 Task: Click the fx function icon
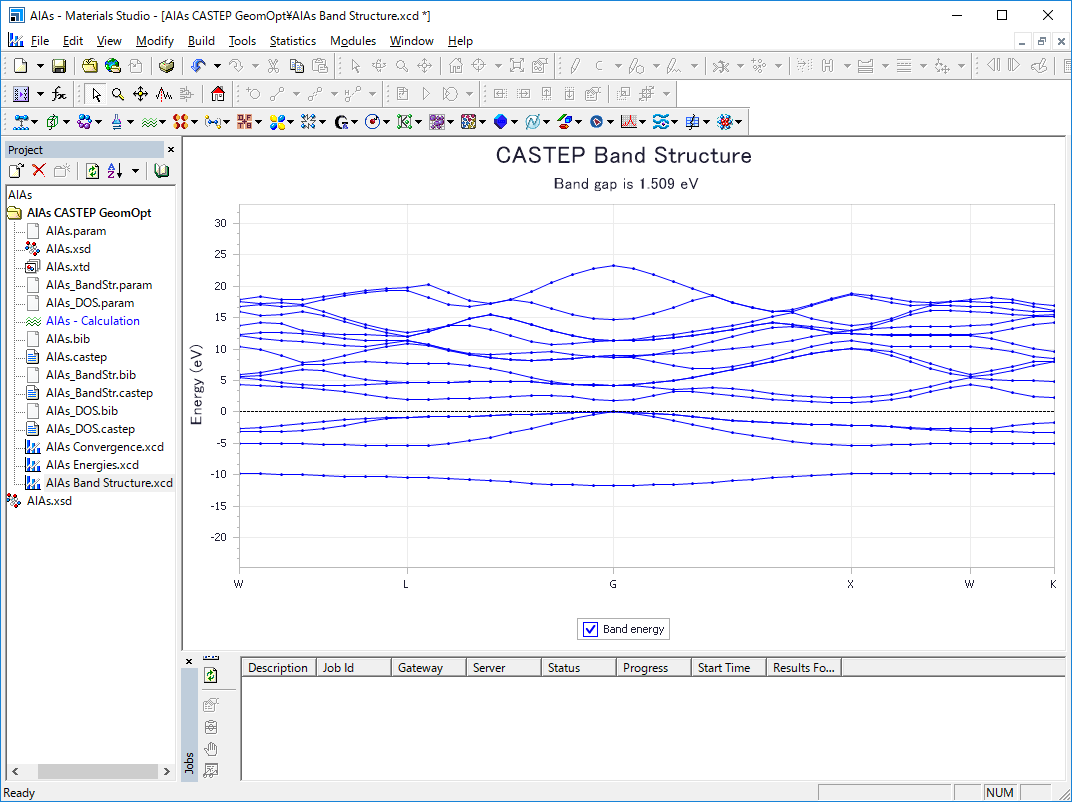coord(60,94)
